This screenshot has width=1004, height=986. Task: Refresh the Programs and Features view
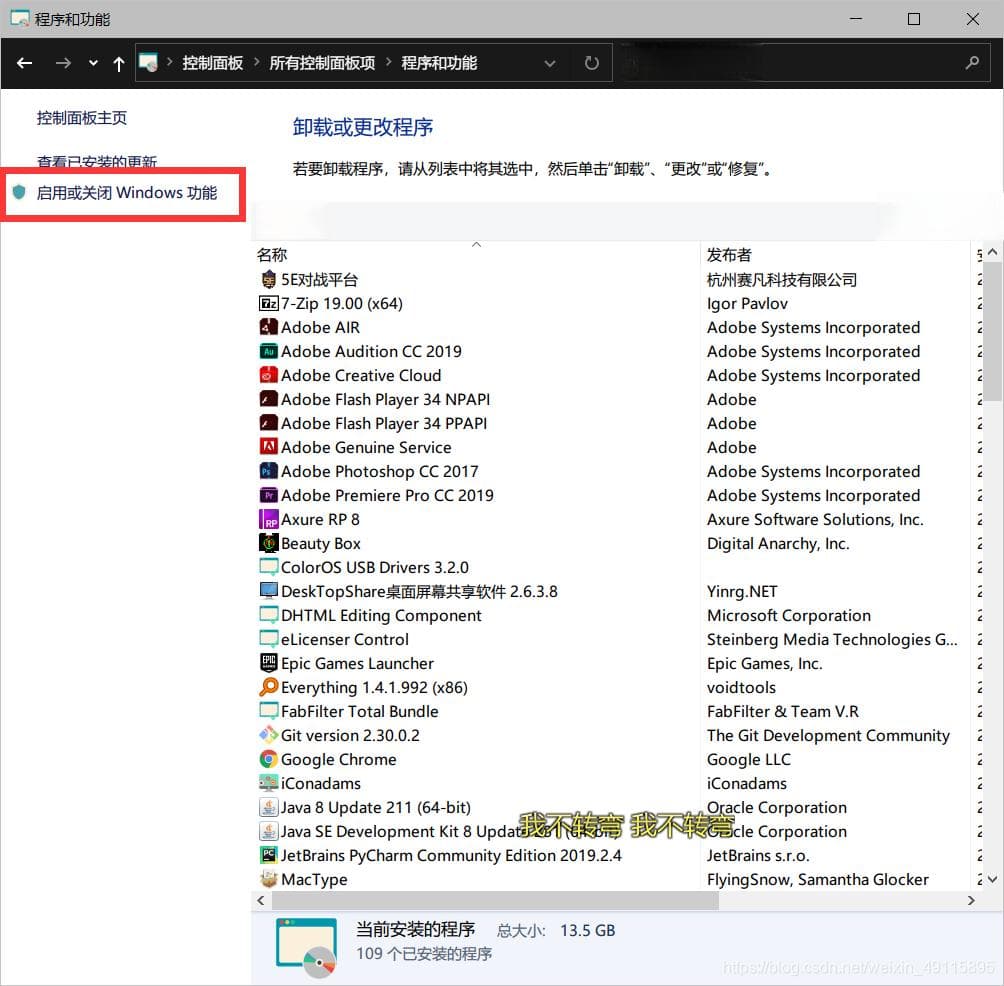point(592,63)
